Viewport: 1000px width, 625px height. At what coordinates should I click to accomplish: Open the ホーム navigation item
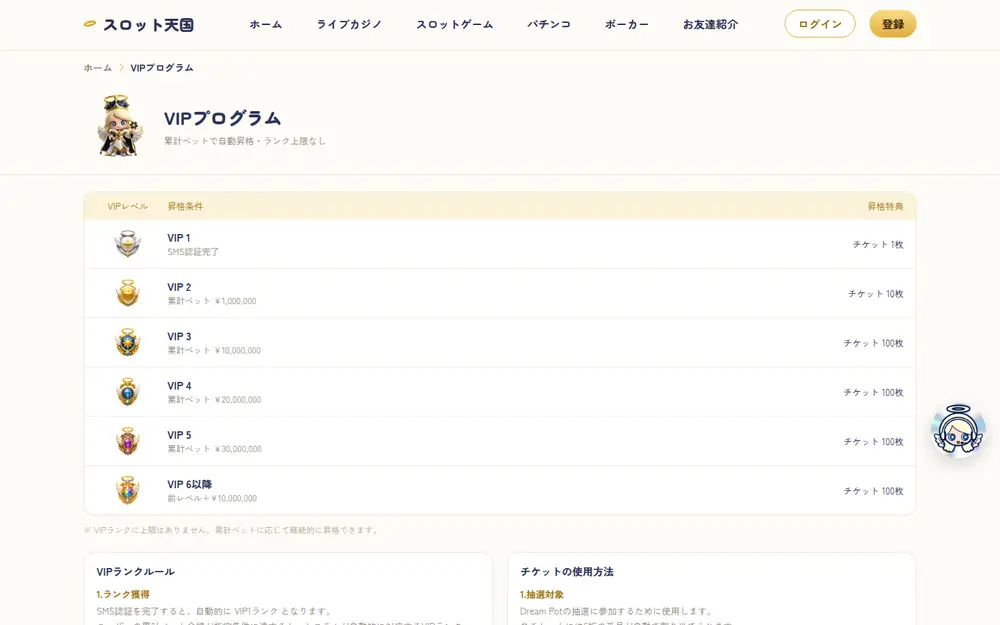(266, 24)
